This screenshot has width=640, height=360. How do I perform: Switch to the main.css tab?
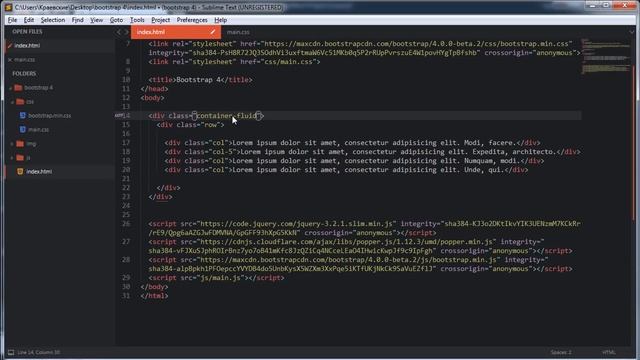click(x=238, y=32)
